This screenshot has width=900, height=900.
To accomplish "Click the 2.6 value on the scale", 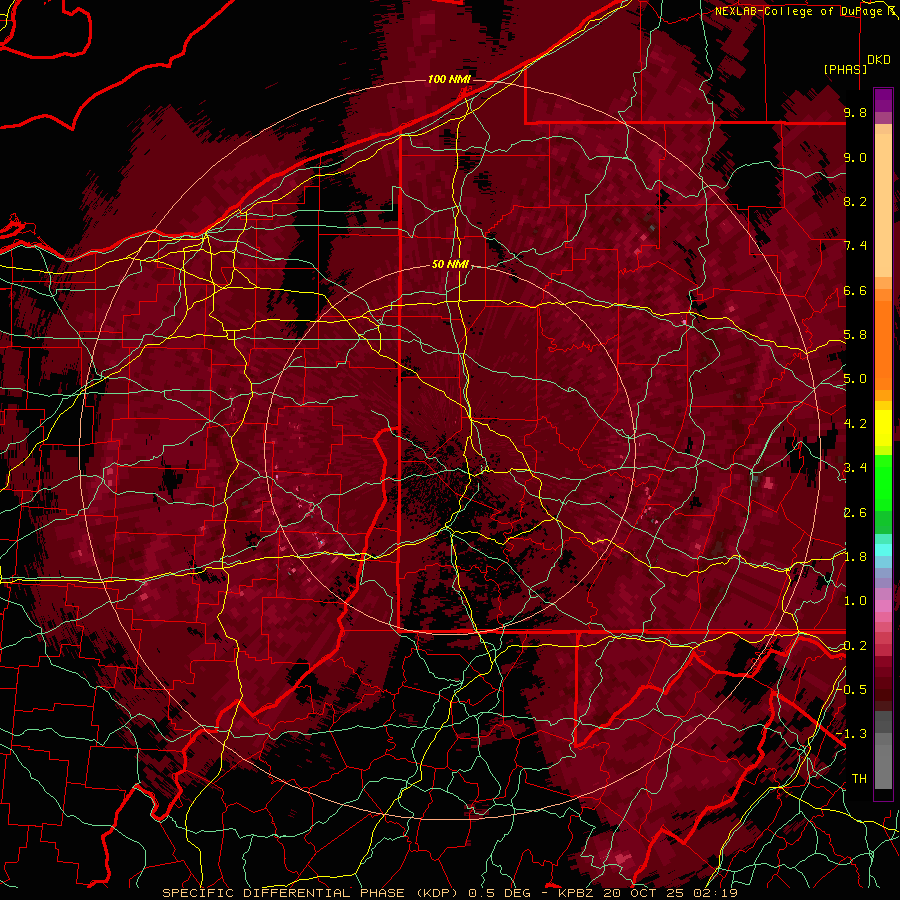I will (x=855, y=513).
